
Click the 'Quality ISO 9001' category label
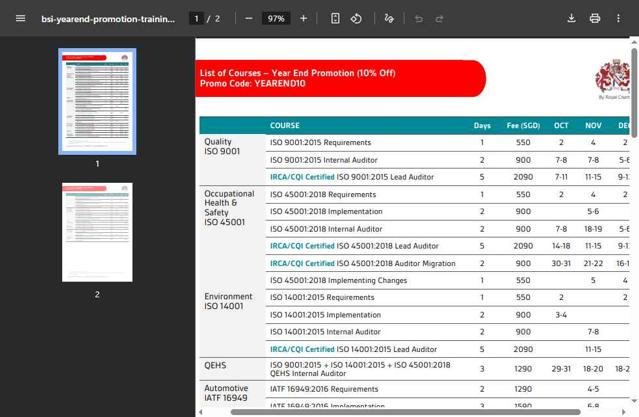tap(222, 146)
